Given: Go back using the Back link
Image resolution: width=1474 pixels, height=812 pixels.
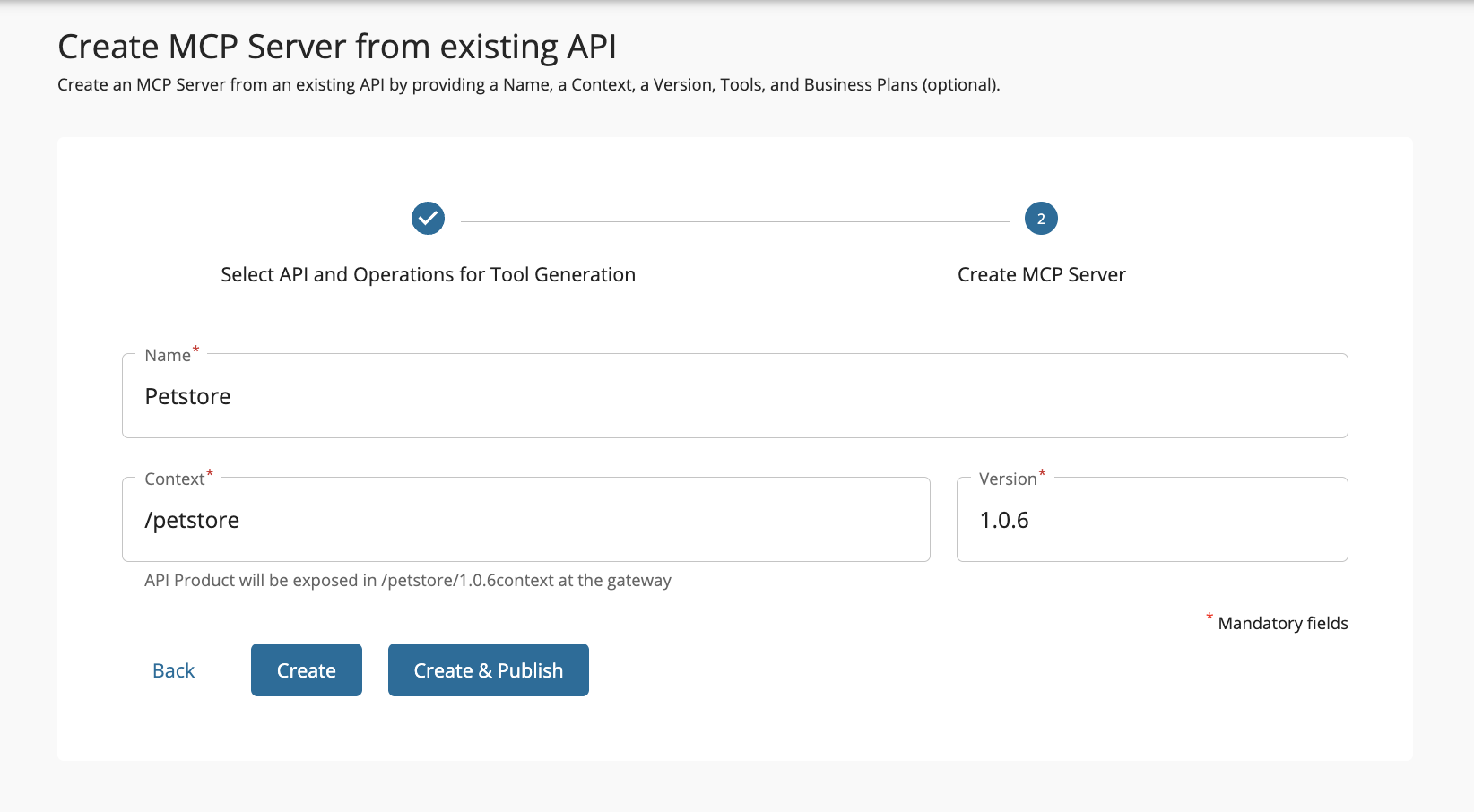Looking at the screenshot, I should tap(173, 669).
